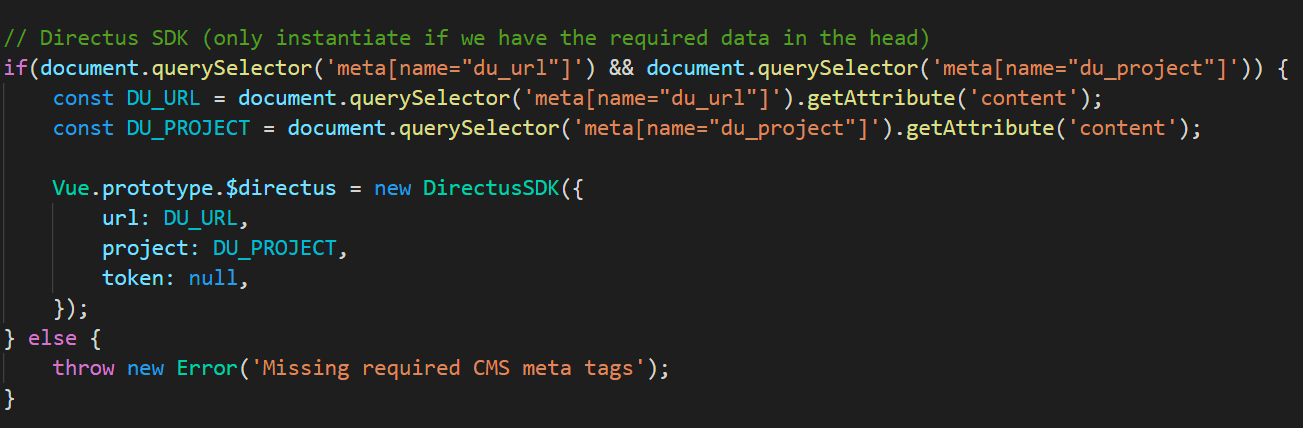Screen dimensions: 1303x428
Task: Click the $directus property
Action: pos(280,188)
